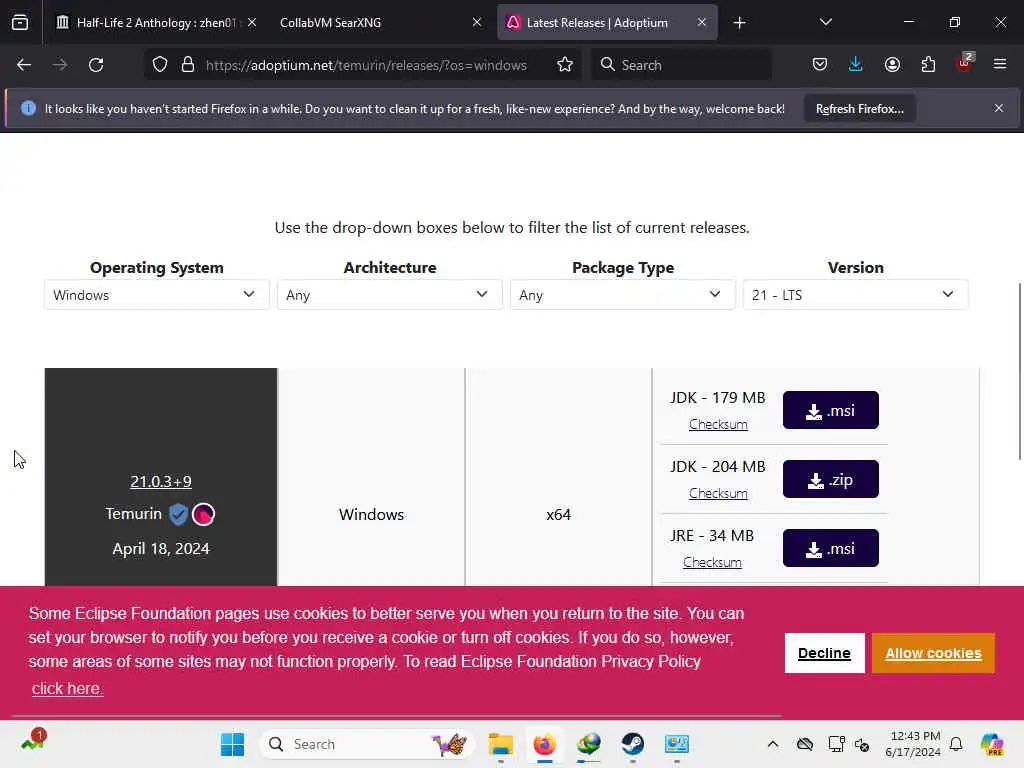1024x768 pixels.
Task: Open a new tab
Action: (739, 23)
